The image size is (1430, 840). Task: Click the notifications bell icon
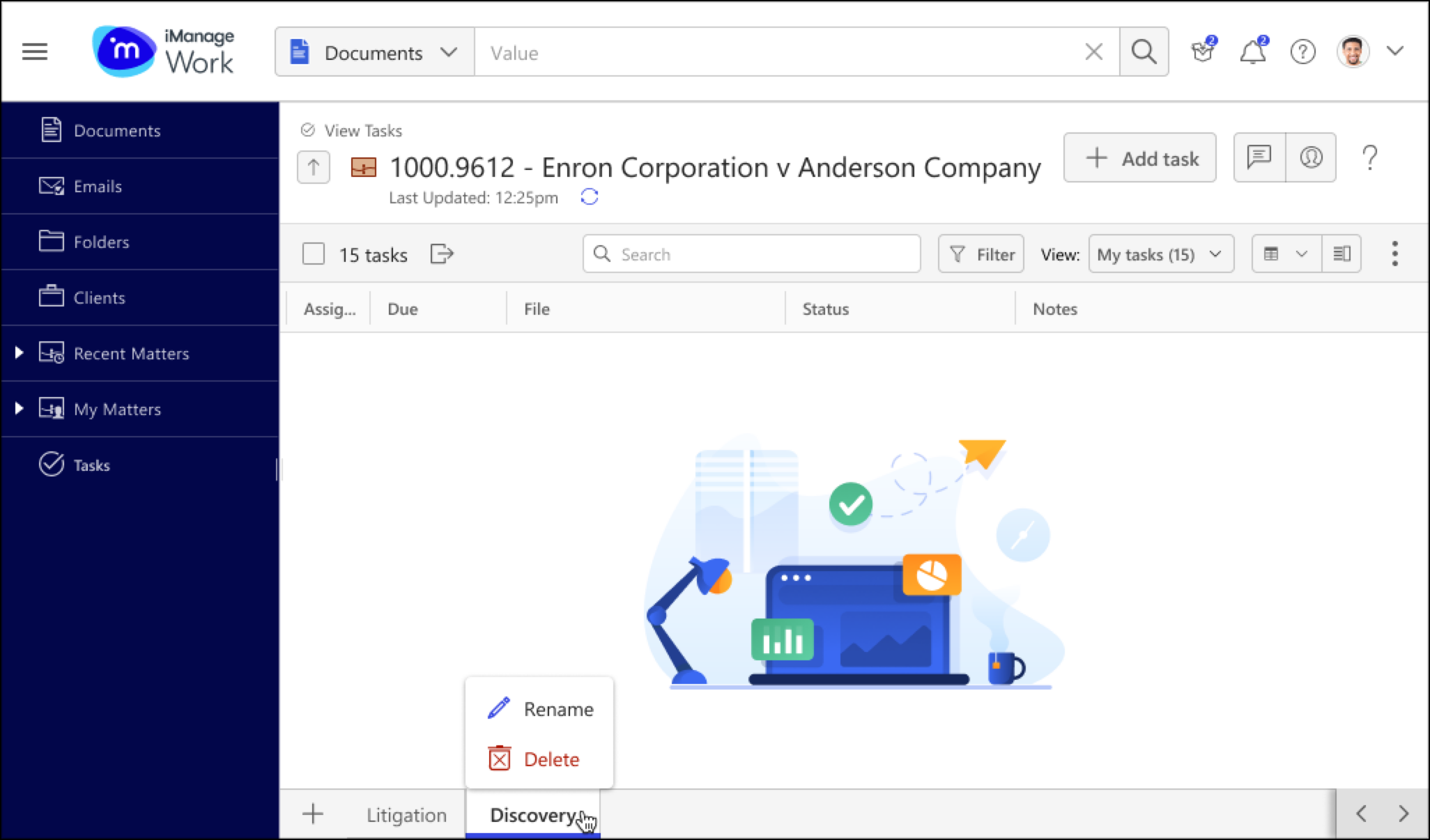coord(1253,52)
